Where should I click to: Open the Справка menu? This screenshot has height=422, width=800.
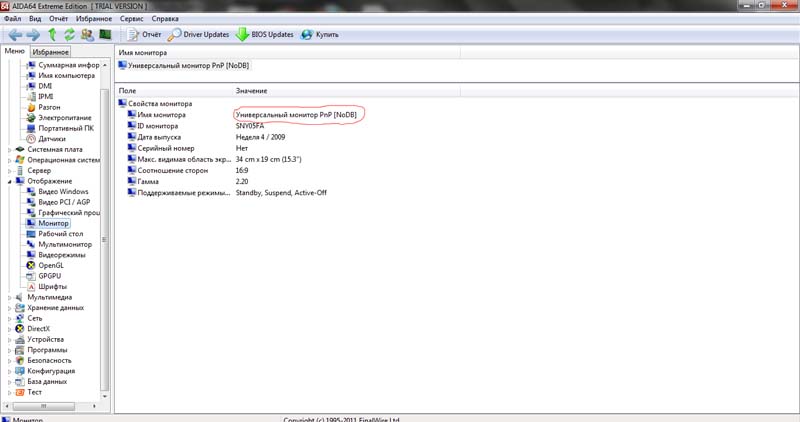point(165,18)
